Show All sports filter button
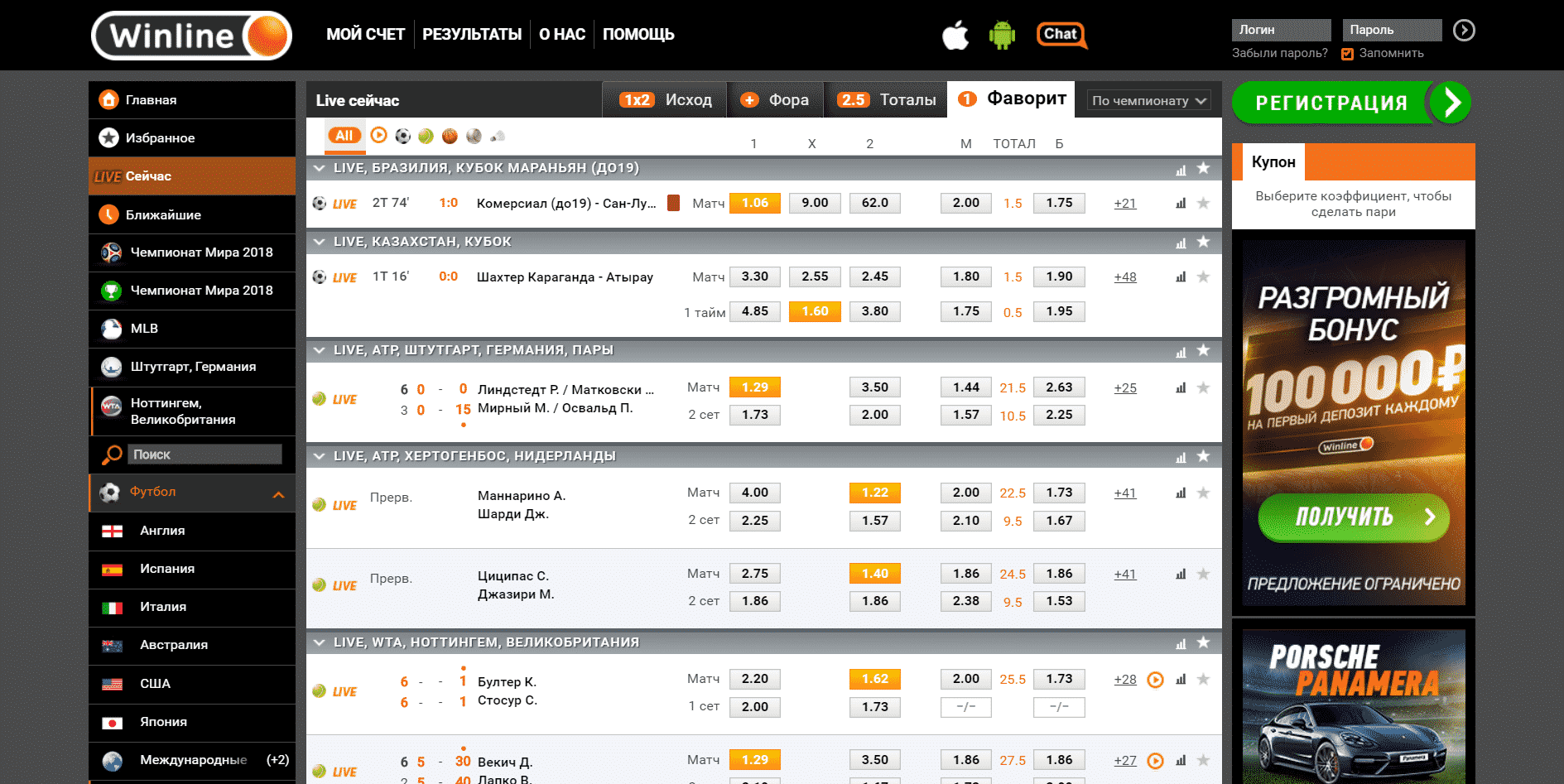Viewport: 1564px width, 784px height. click(344, 136)
